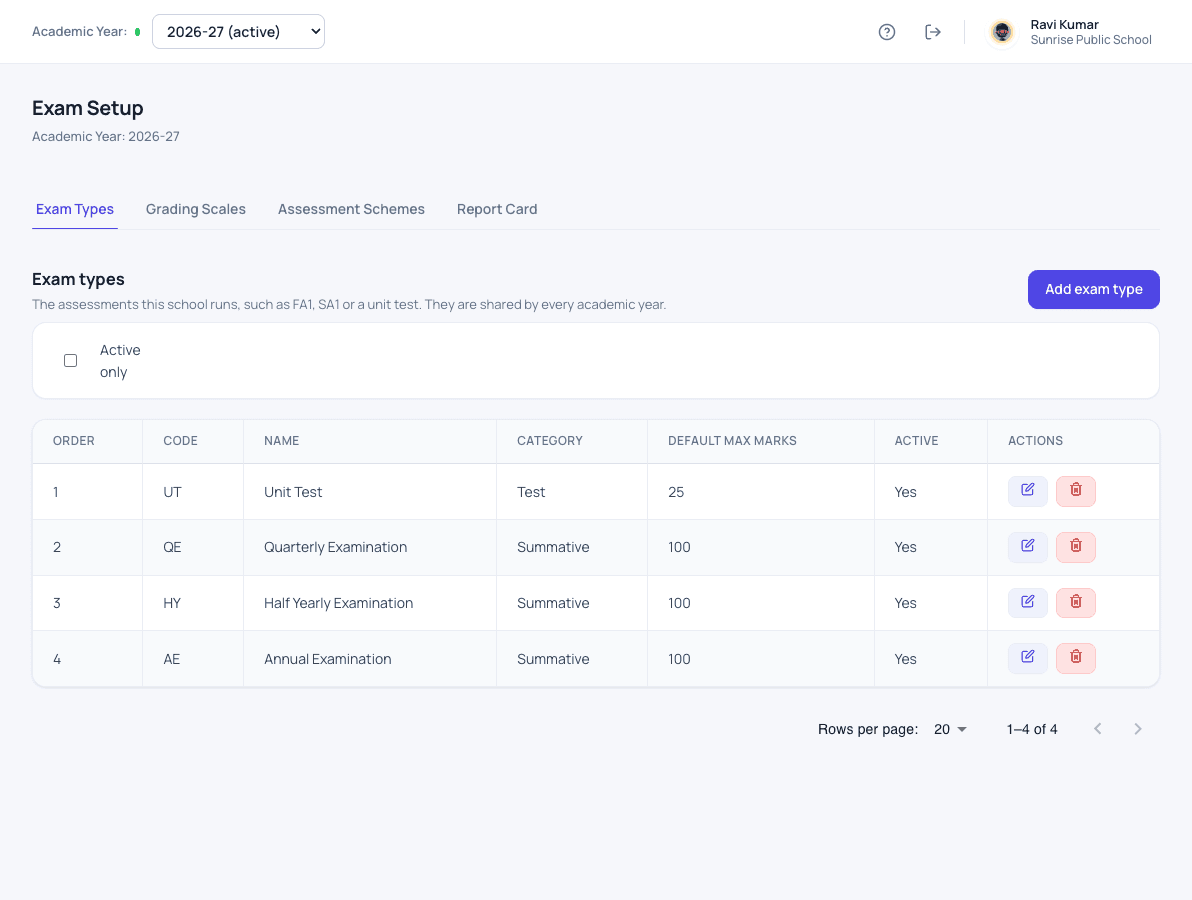Open the Academic Year dropdown
The height and width of the screenshot is (900, 1192).
[239, 32]
